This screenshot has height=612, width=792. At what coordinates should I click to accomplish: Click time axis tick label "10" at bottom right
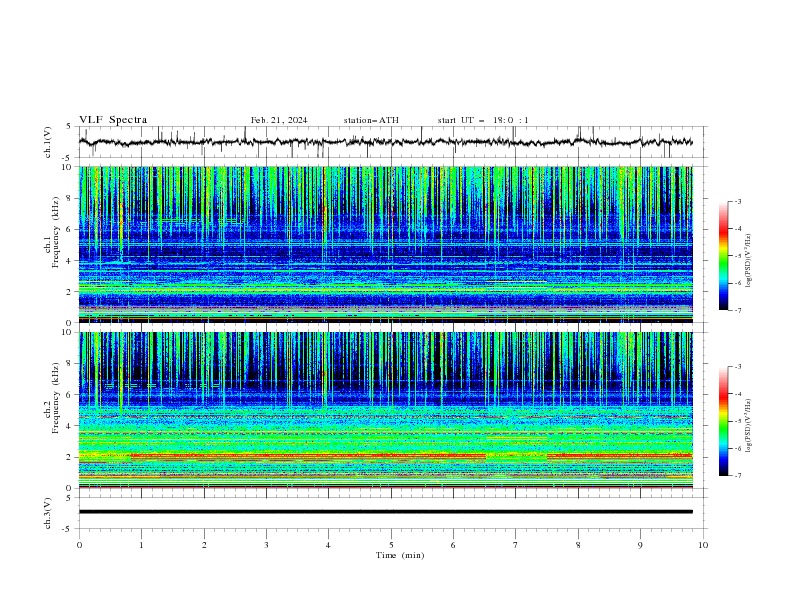703,545
